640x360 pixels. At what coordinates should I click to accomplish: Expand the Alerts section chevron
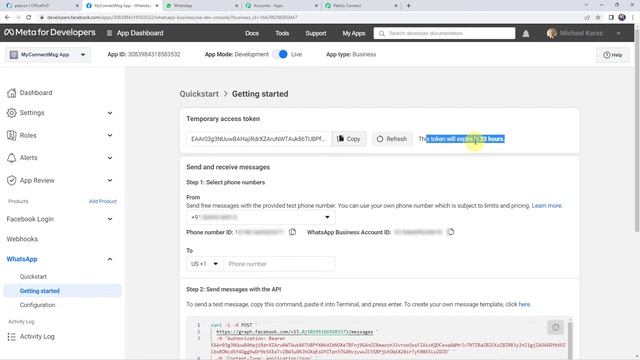tap(110, 158)
